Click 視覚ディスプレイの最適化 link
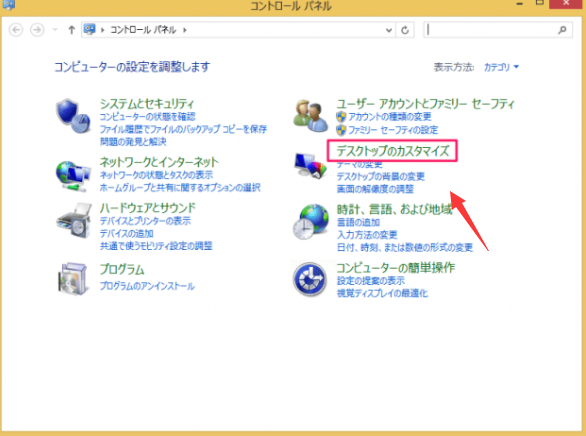 click(x=382, y=293)
